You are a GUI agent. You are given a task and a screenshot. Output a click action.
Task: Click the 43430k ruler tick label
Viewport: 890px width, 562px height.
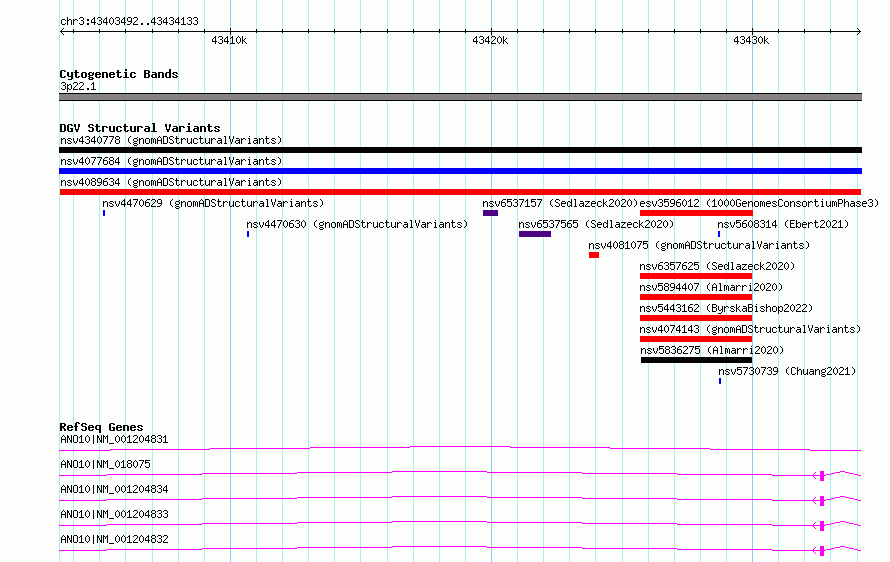(x=752, y=40)
